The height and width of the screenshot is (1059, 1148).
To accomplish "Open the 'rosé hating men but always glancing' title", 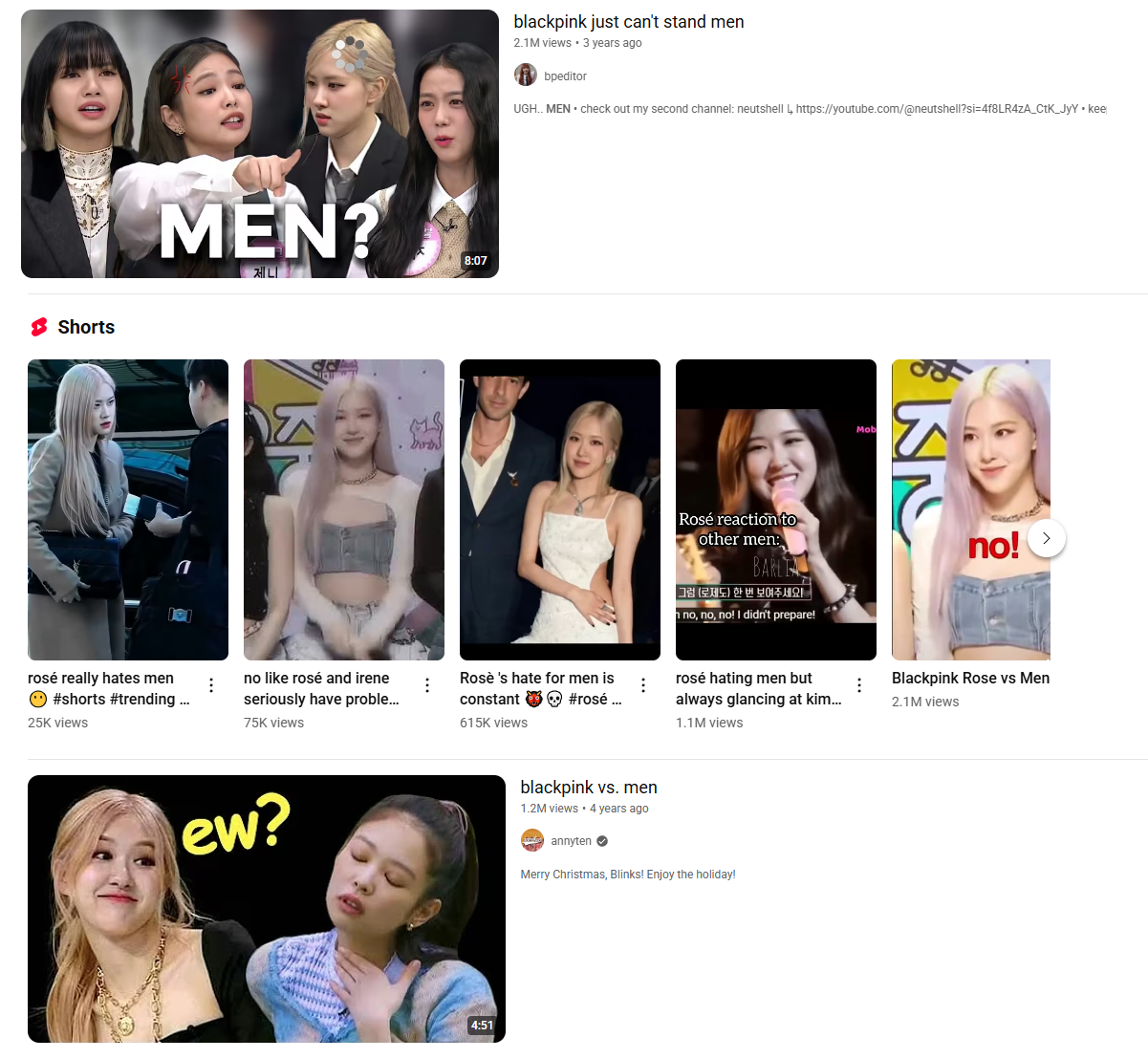I will (759, 688).
